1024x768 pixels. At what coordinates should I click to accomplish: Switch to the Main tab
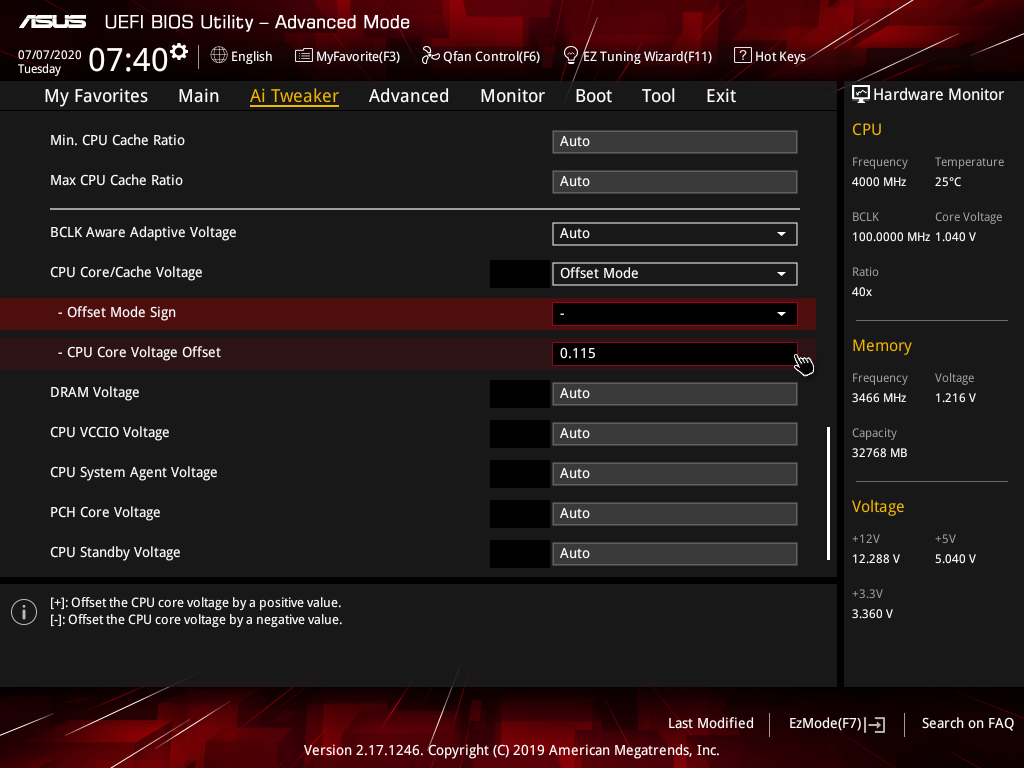[x=199, y=96]
